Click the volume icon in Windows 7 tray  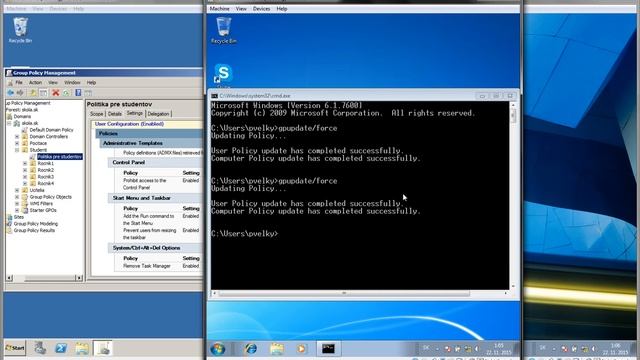tap(477, 349)
